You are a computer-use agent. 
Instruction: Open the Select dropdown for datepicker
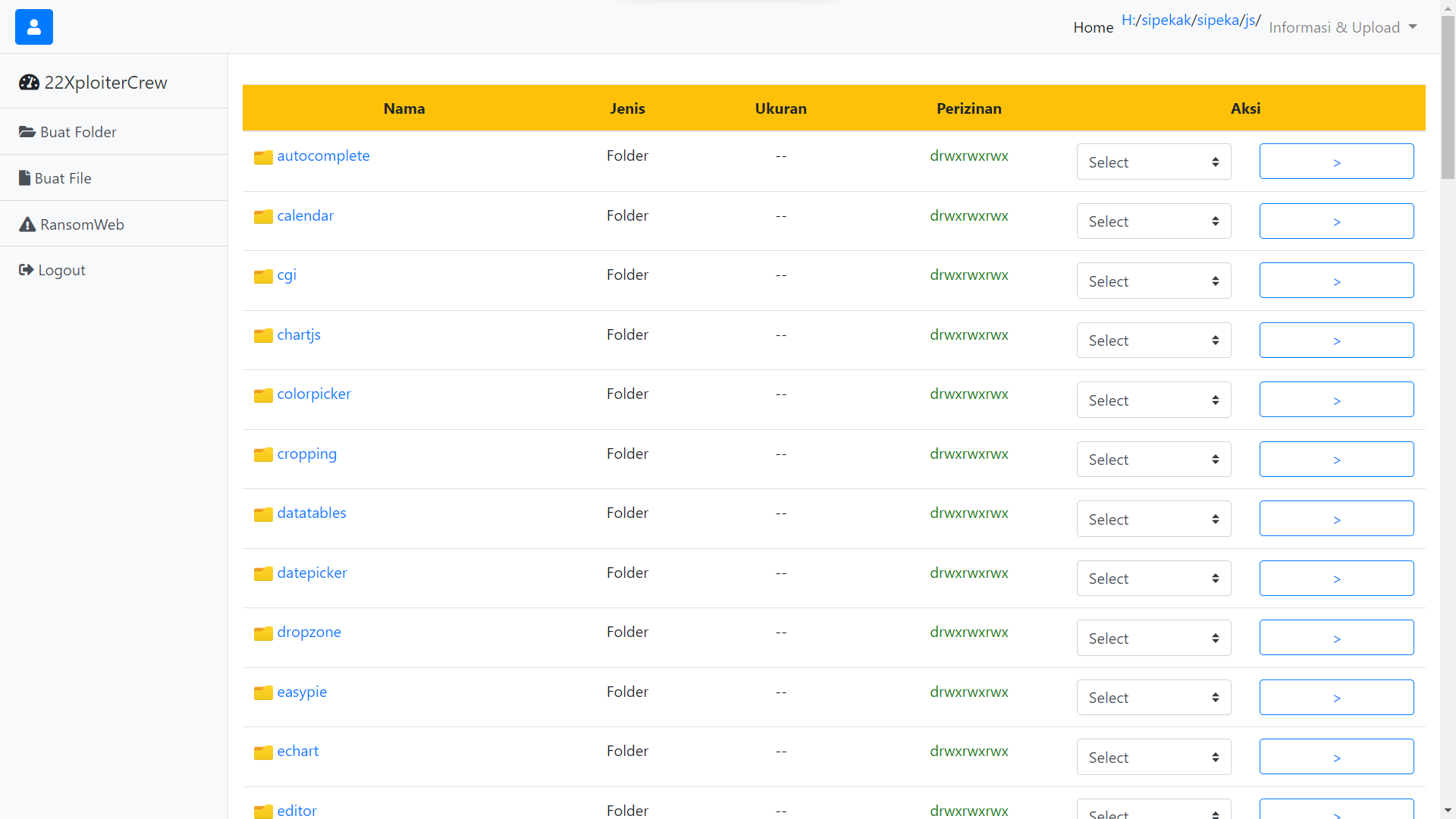tap(1153, 579)
